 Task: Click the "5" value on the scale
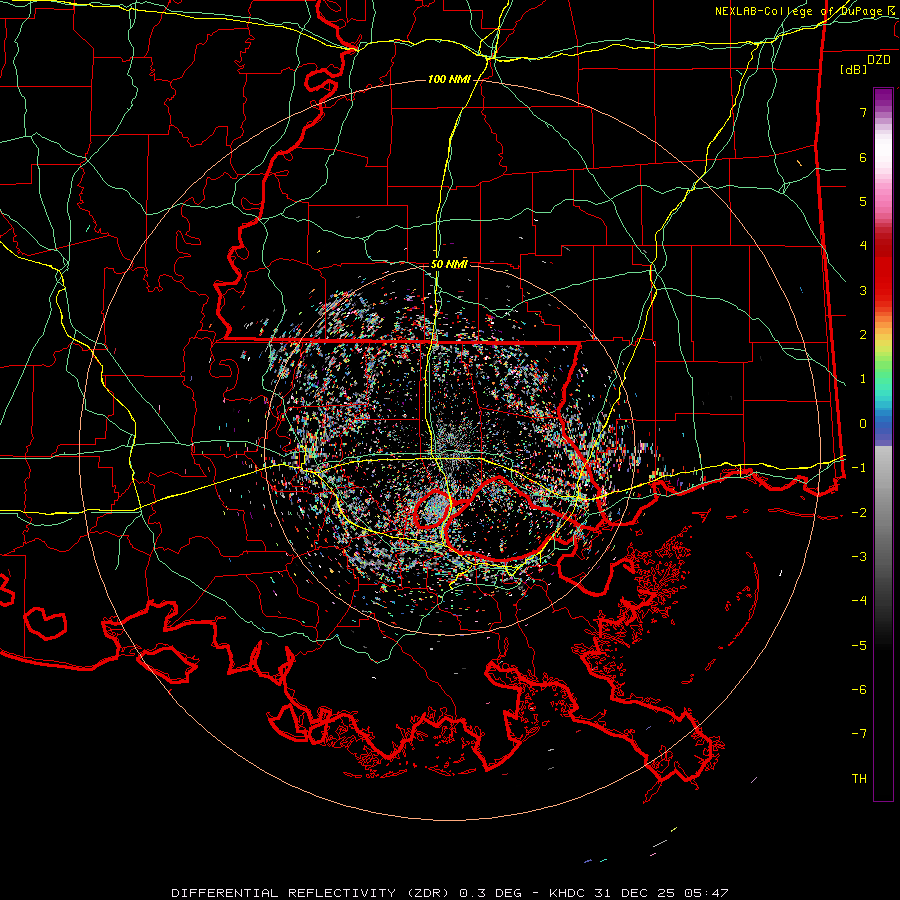pos(863,201)
